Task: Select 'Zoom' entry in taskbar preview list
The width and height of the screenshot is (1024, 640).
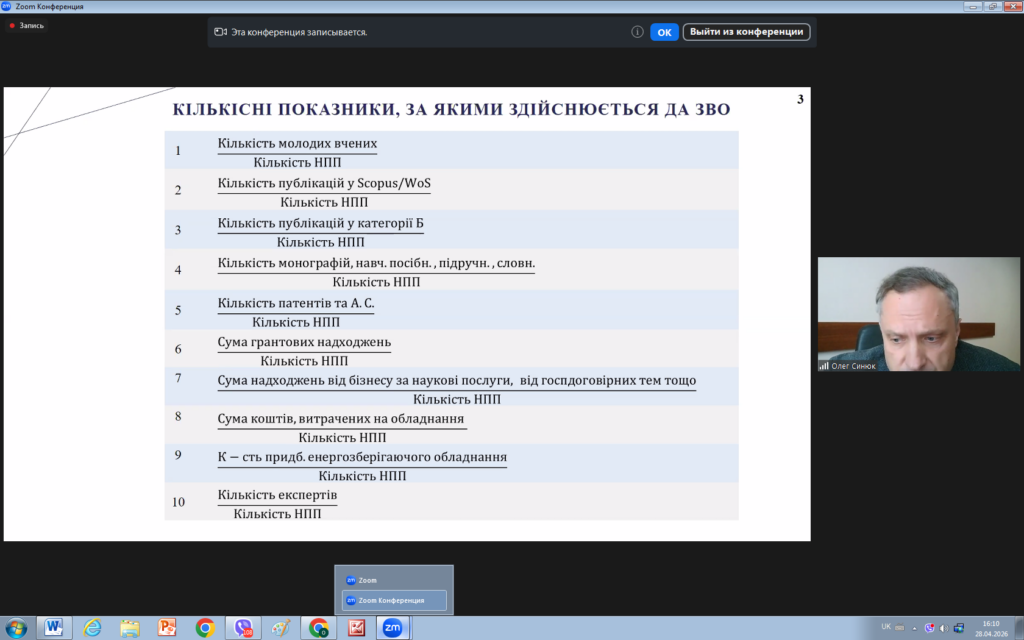Action: 393,580
